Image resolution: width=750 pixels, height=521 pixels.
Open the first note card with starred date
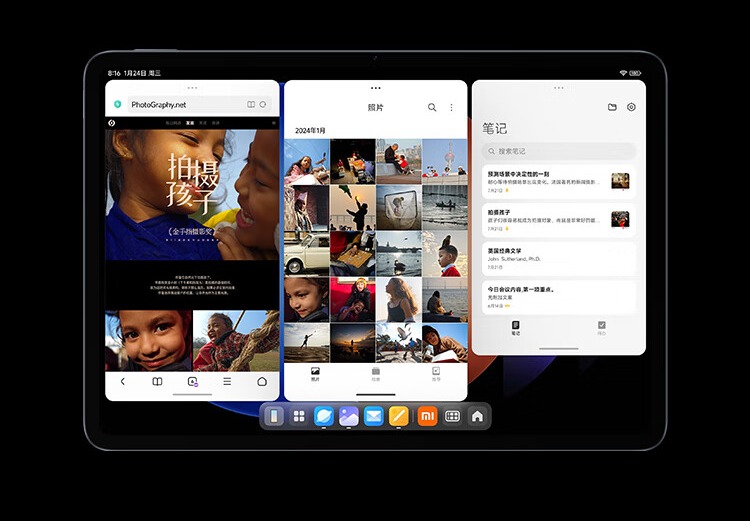[x=559, y=181]
